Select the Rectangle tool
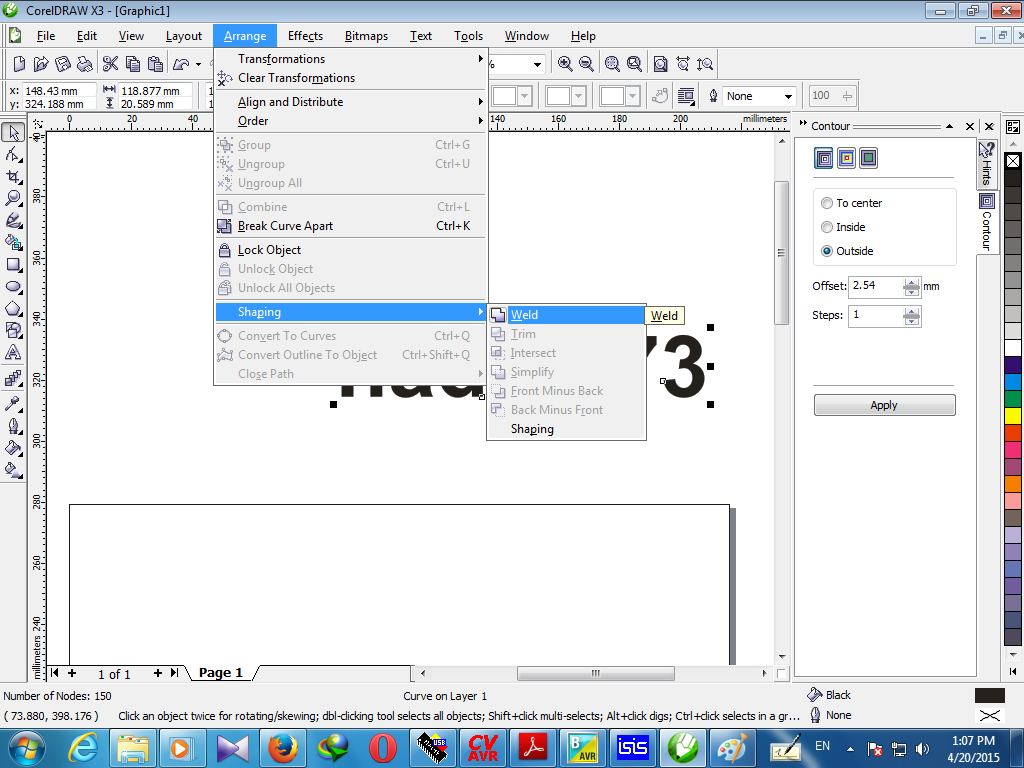This screenshot has height=768, width=1024. click(x=13, y=264)
